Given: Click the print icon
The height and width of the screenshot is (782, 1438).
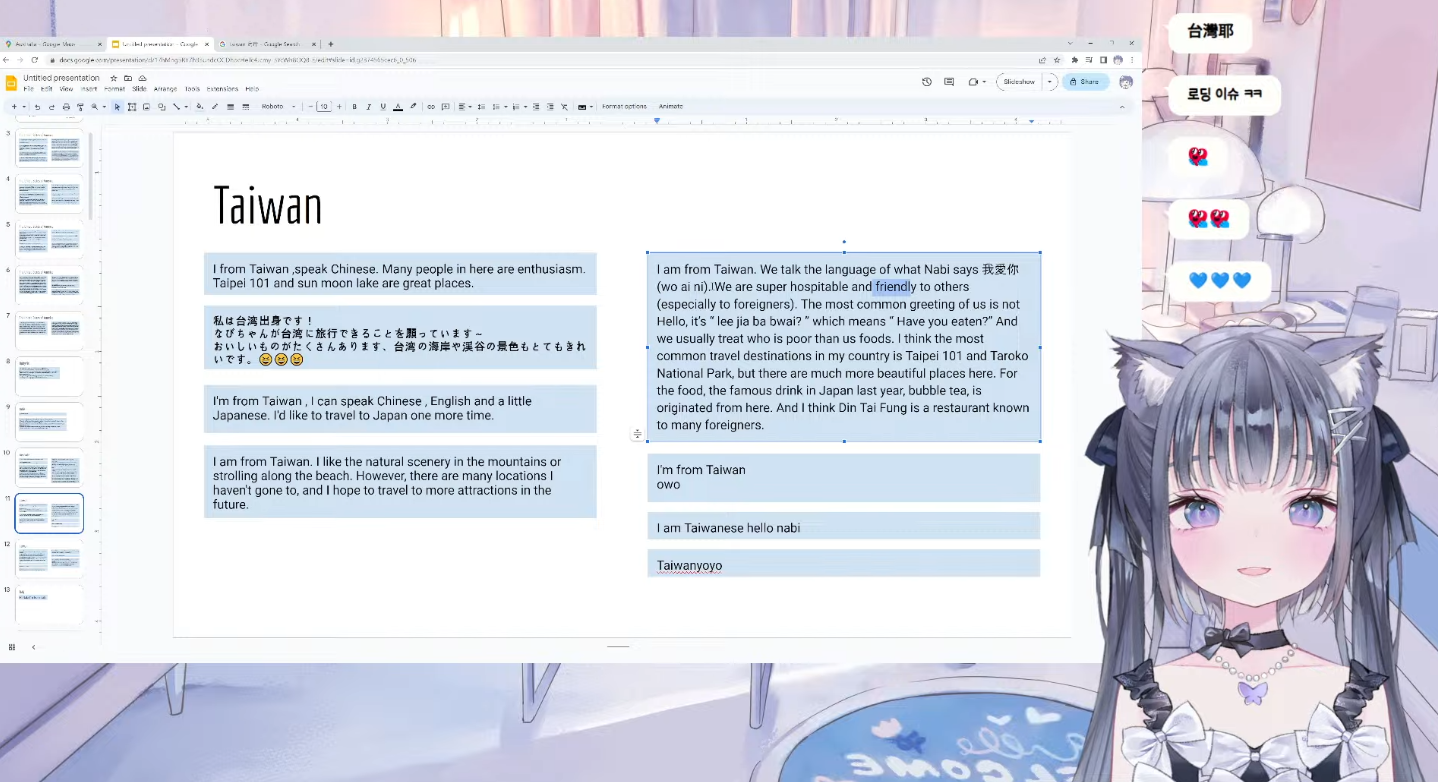Looking at the screenshot, I should 66,106.
